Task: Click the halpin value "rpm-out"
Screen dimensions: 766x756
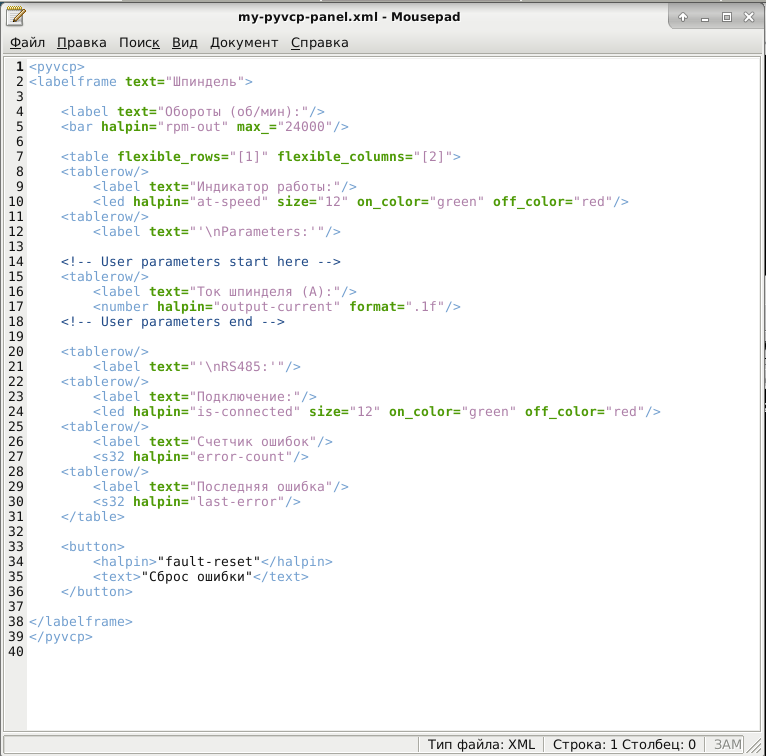Action: [193, 127]
